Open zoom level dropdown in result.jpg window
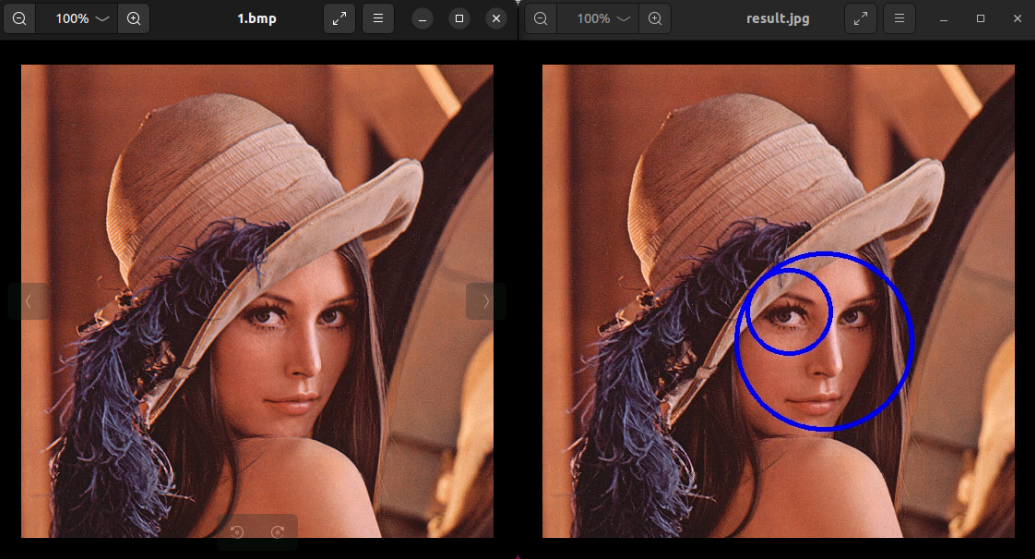1035x559 pixels. (597, 18)
